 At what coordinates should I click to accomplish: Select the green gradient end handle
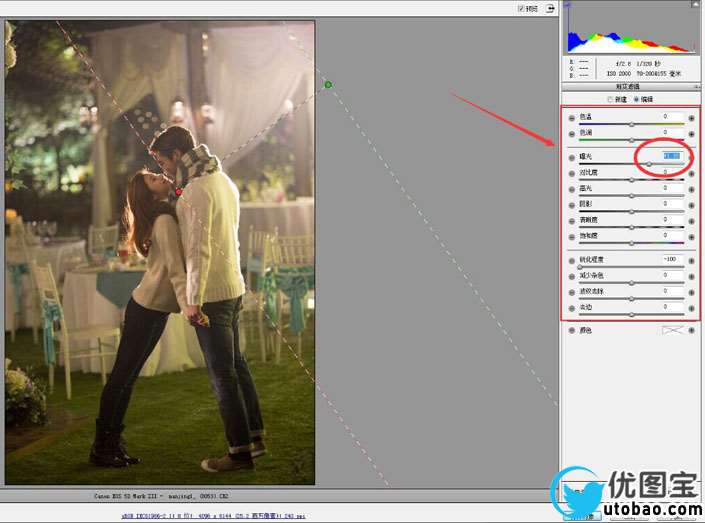tap(328, 85)
